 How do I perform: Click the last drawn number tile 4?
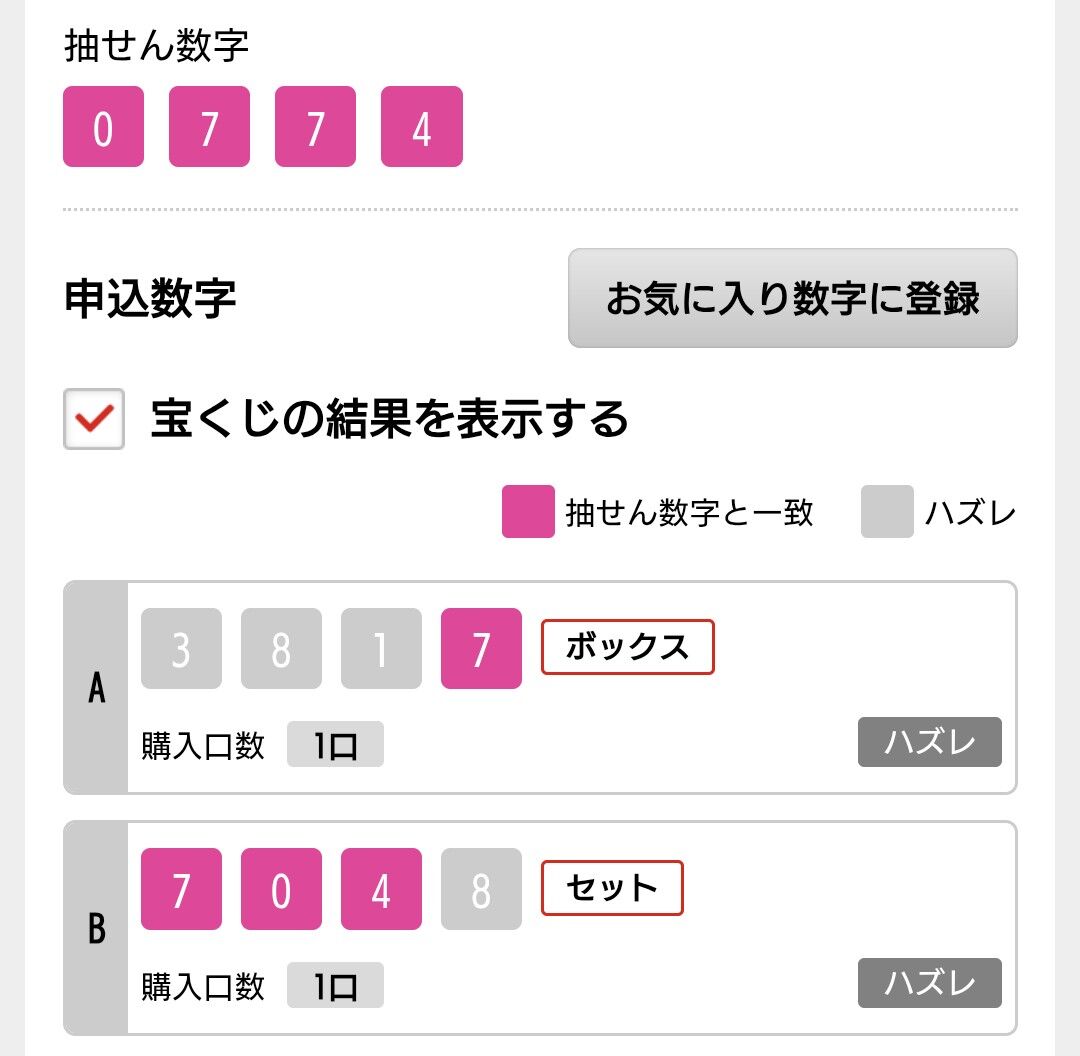tap(421, 127)
